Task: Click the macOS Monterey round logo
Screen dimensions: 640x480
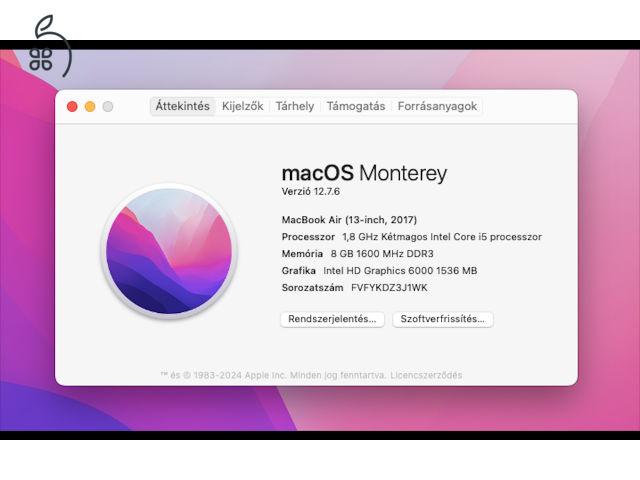Action: (x=169, y=251)
